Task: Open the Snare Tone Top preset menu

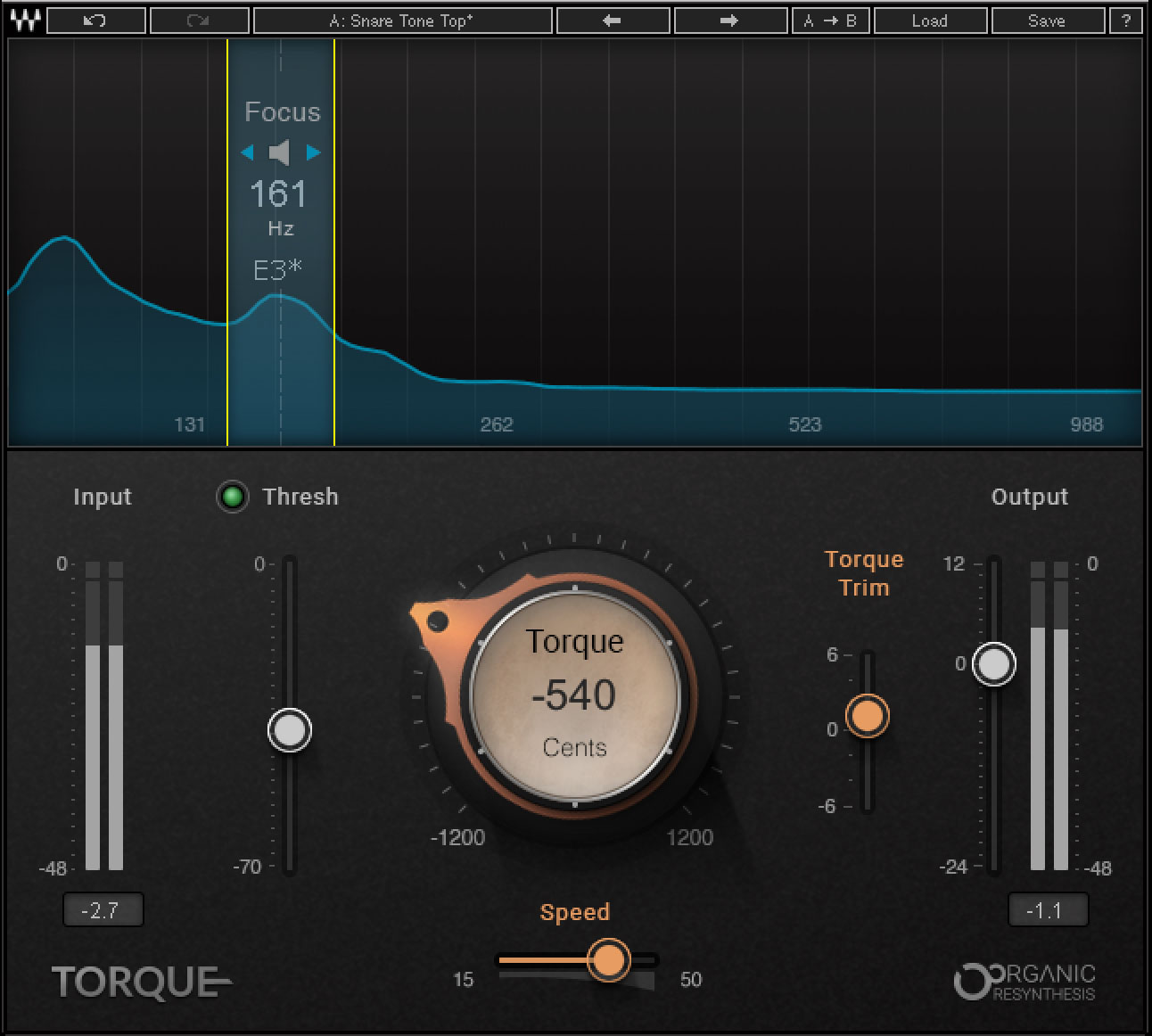Action: (x=401, y=21)
